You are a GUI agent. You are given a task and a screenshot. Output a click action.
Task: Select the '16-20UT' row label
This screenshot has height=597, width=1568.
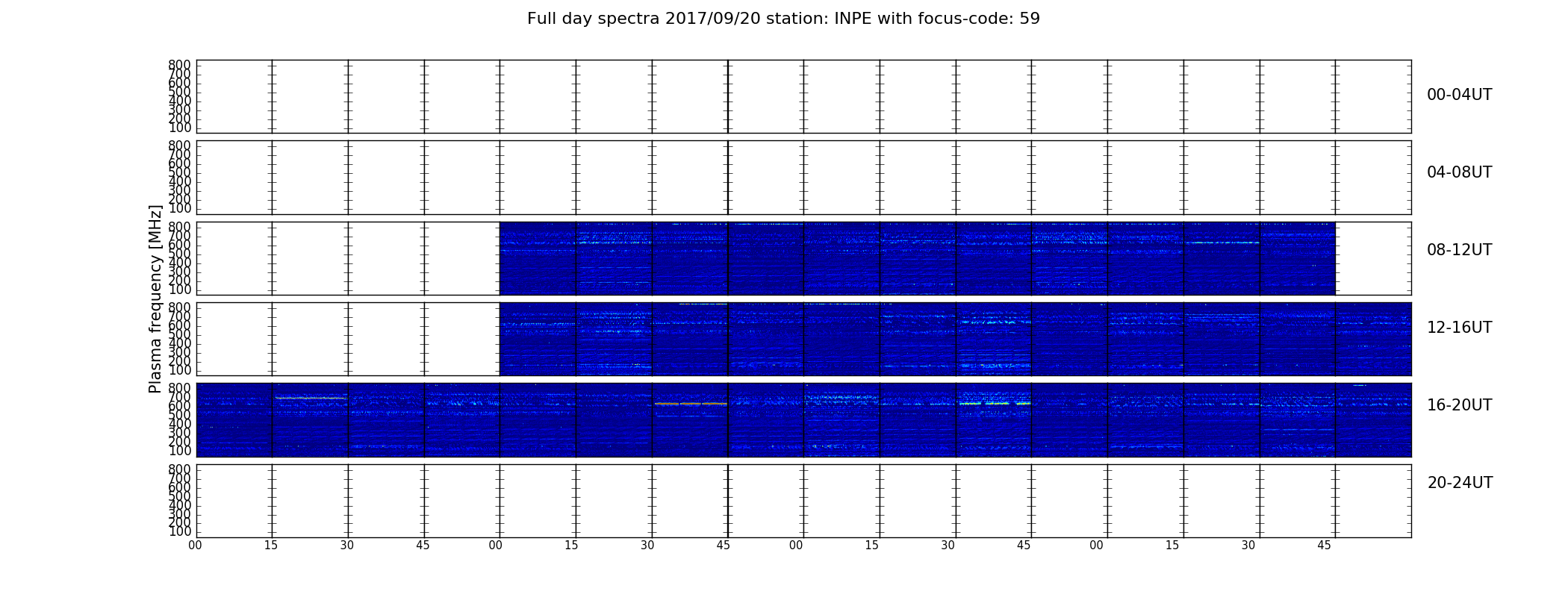(1460, 405)
